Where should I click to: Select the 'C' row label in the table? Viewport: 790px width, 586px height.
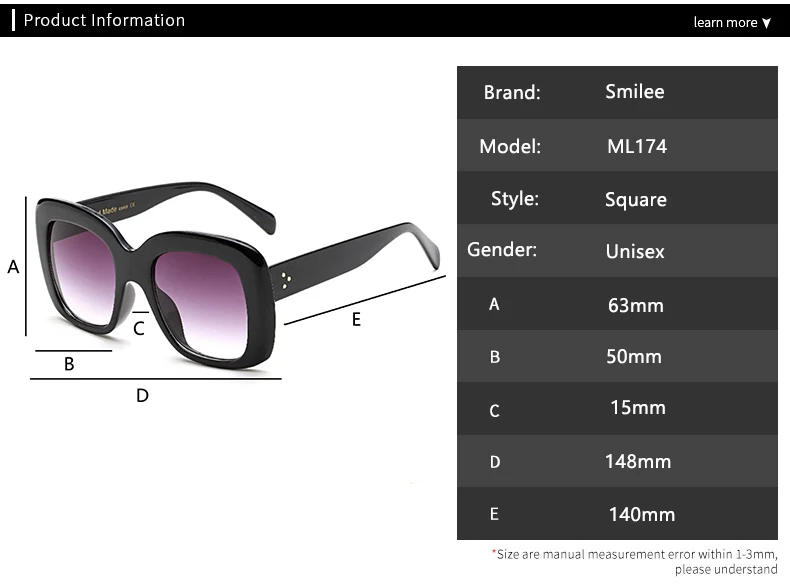(x=494, y=411)
